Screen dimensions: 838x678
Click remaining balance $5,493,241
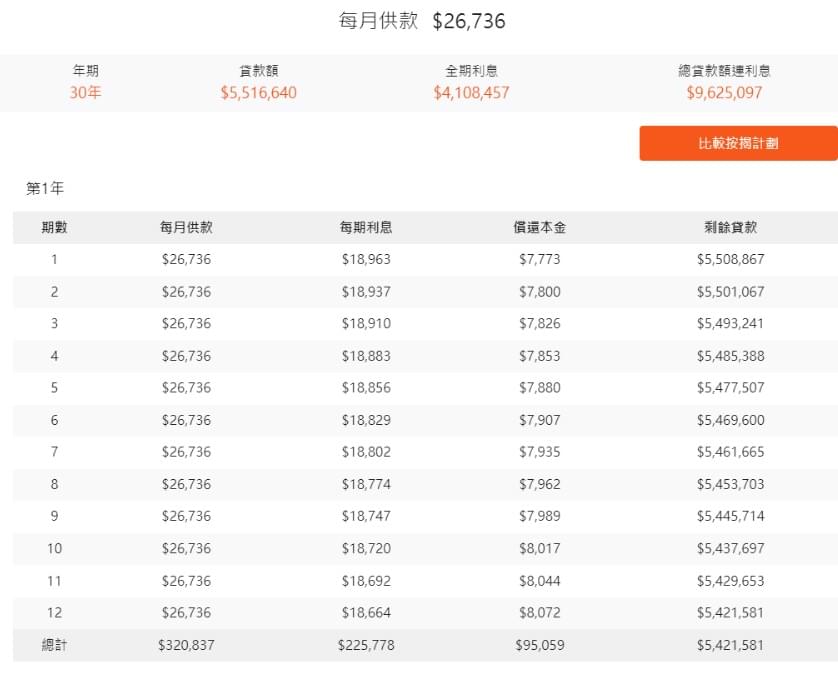(731, 323)
